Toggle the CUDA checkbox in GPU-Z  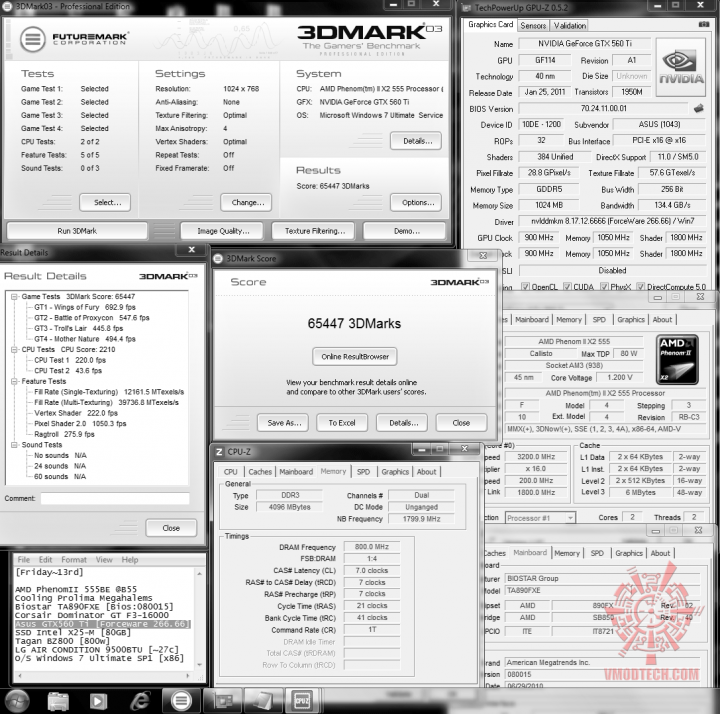click(567, 287)
